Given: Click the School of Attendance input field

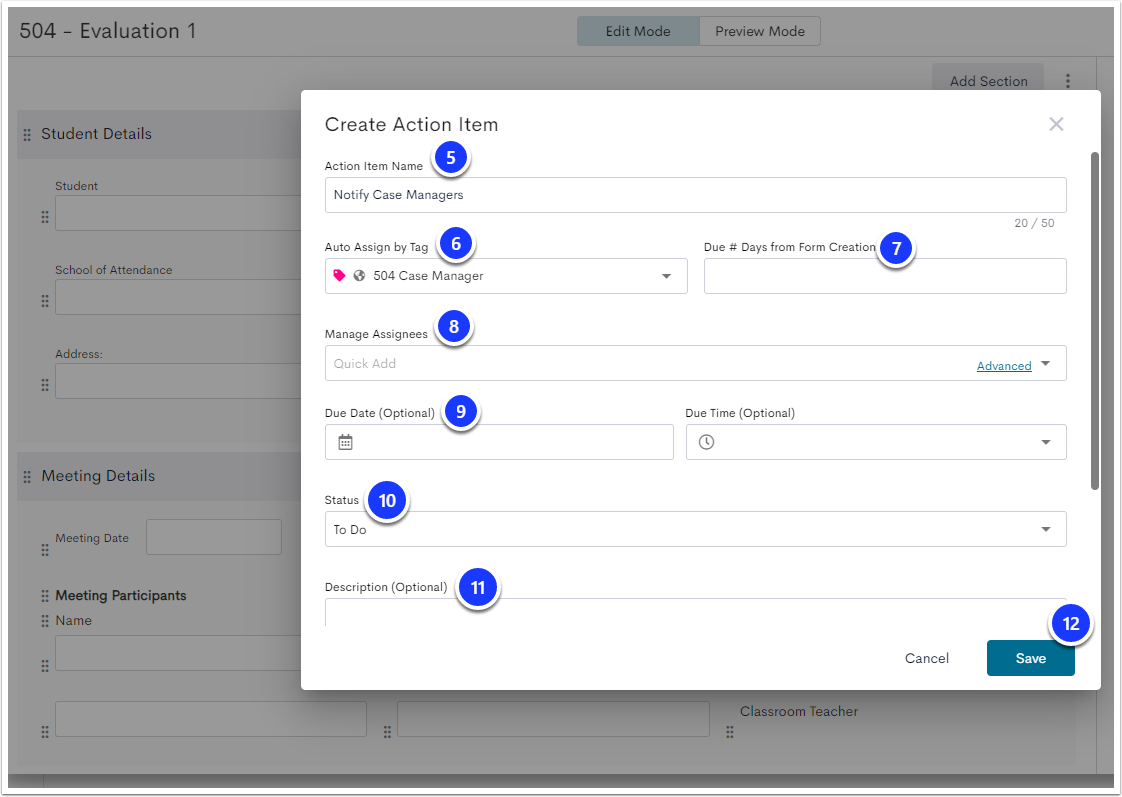Looking at the screenshot, I should pyautogui.click(x=178, y=297).
